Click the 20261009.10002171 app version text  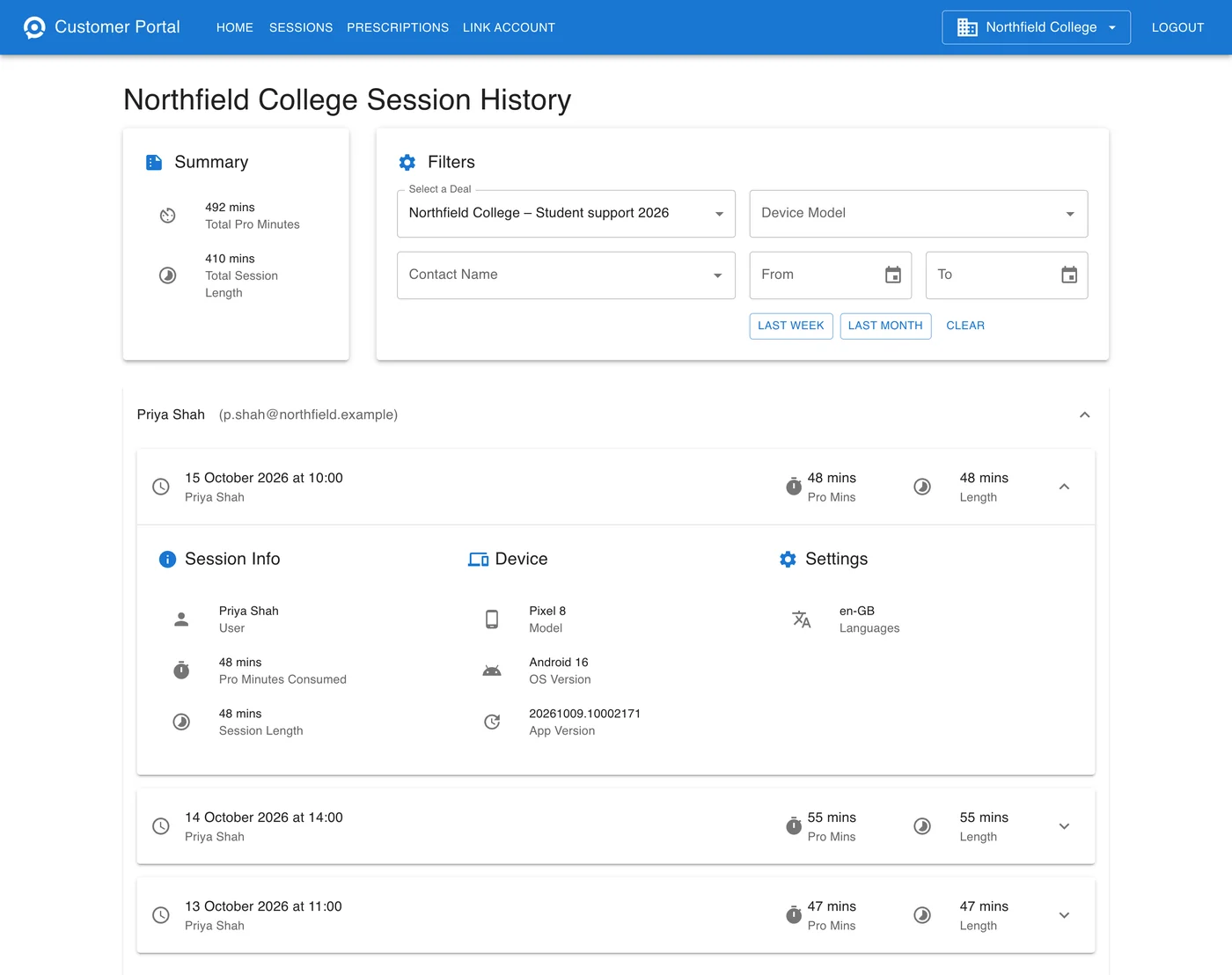point(584,714)
